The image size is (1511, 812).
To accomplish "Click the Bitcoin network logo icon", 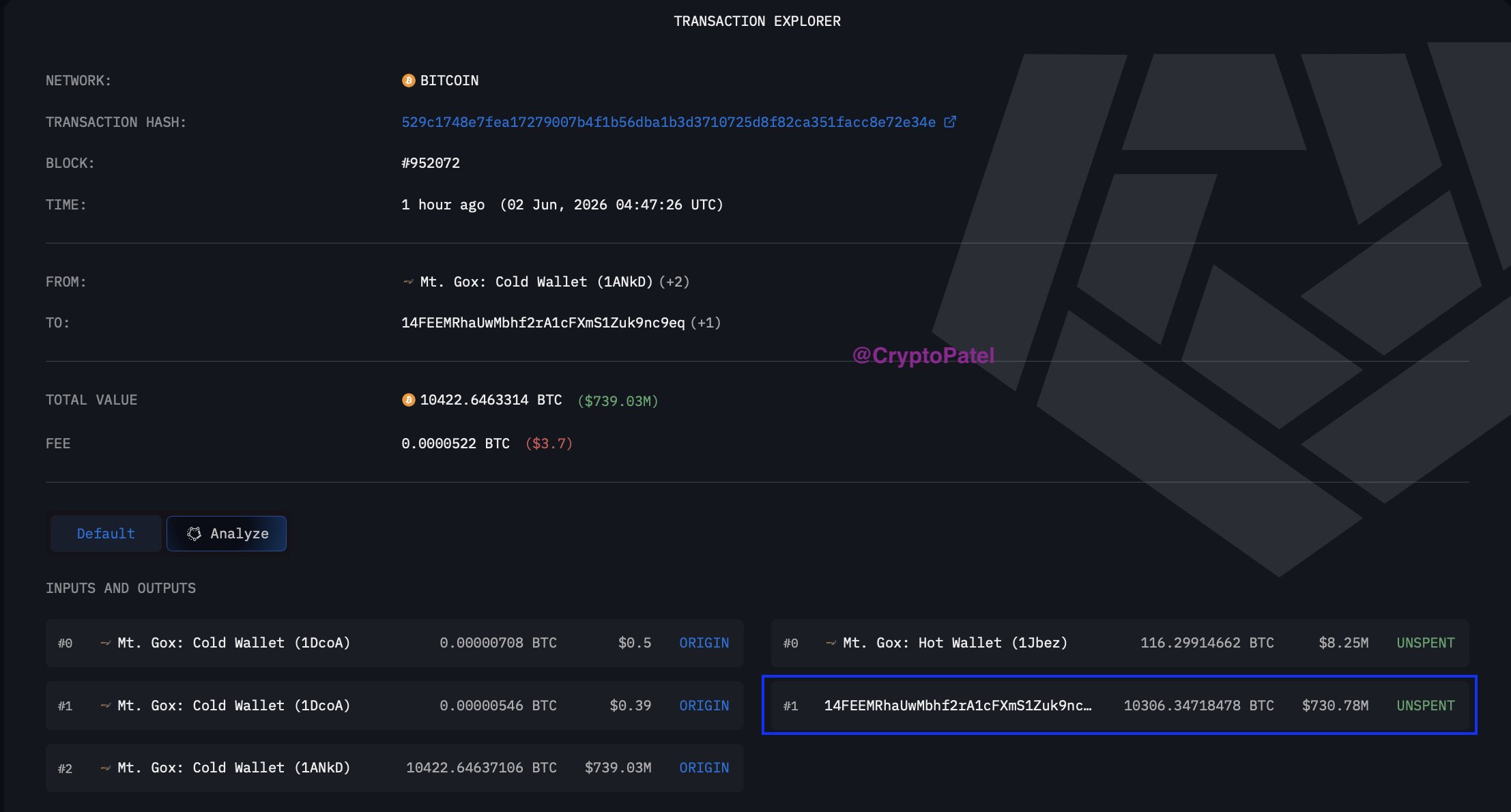I will pyautogui.click(x=408, y=81).
